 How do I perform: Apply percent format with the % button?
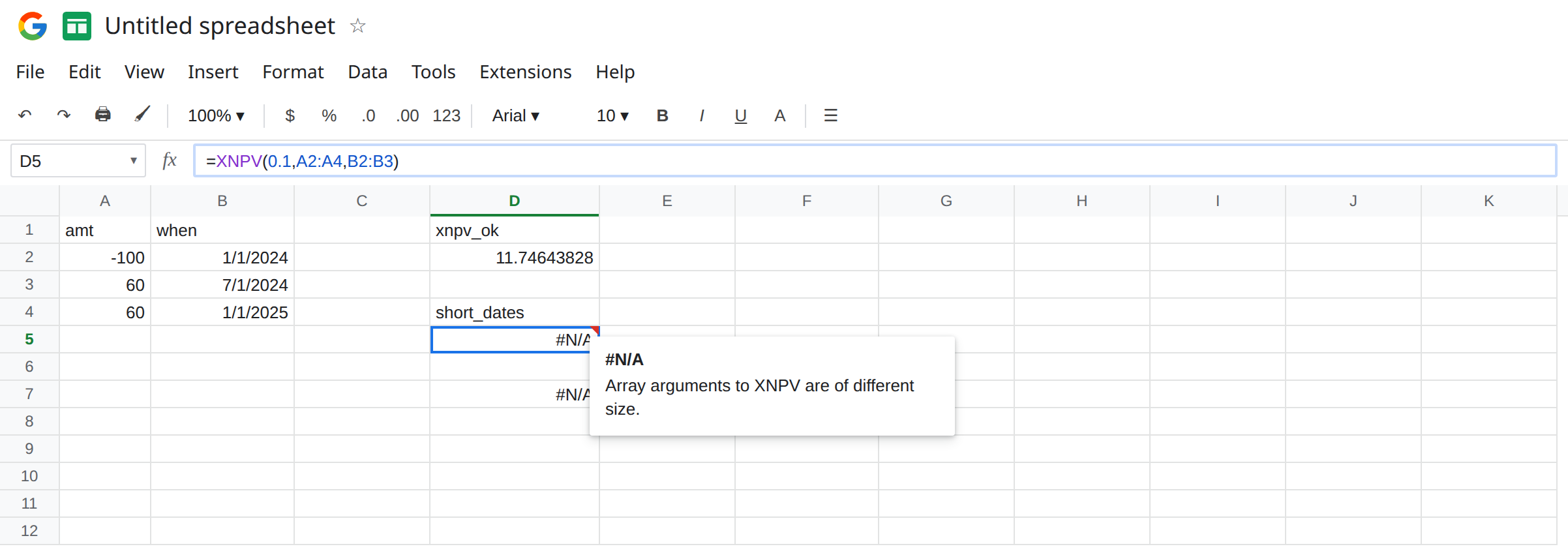(329, 115)
